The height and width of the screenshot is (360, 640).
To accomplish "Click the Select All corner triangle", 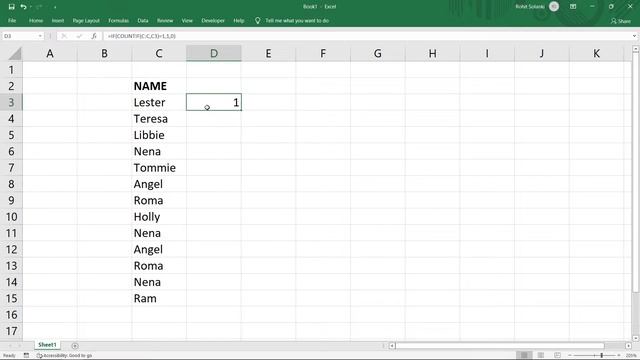I will pyautogui.click(x=15, y=53).
